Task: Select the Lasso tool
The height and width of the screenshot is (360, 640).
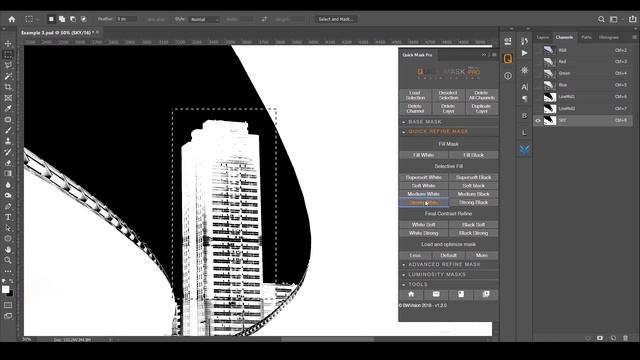Action: [8, 65]
